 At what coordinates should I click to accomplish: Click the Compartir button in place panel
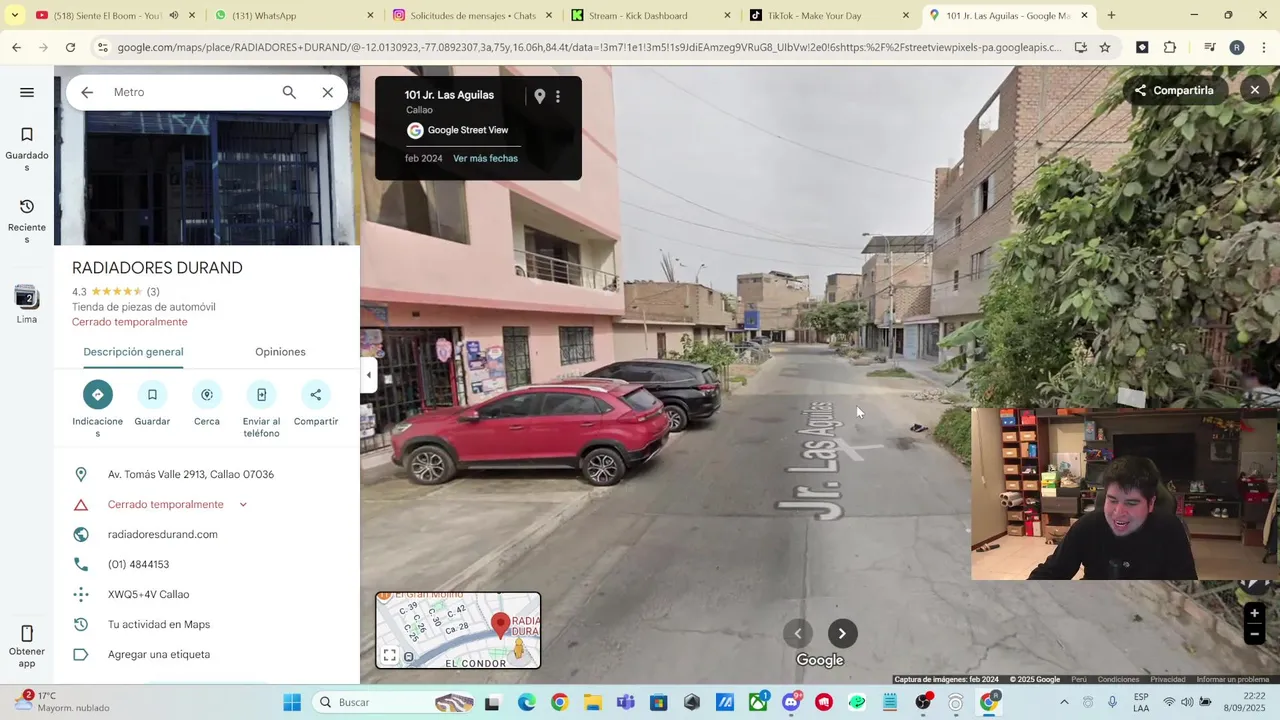click(316, 404)
